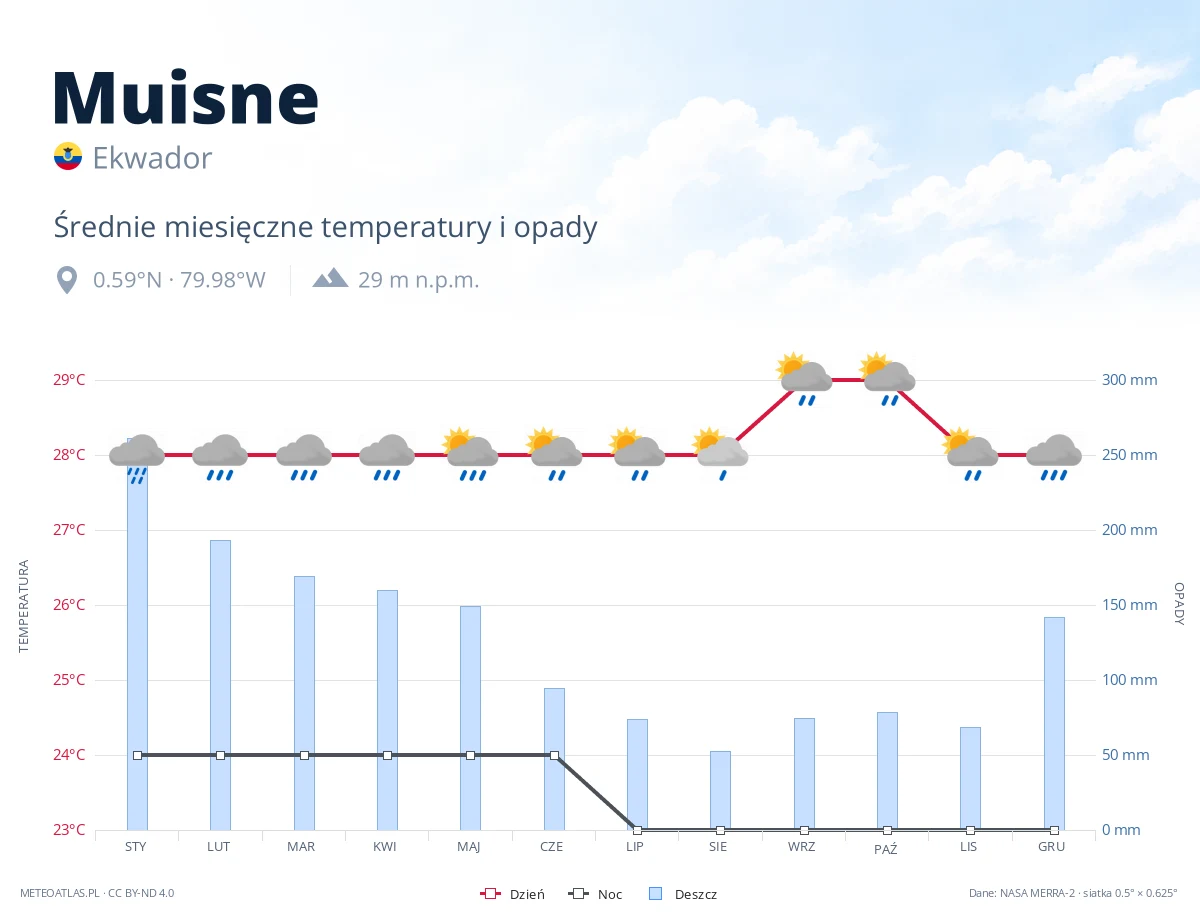Image resolution: width=1200 pixels, height=920 pixels.
Task: Click the August light rain weather icon
Action: pyautogui.click(x=720, y=454)
